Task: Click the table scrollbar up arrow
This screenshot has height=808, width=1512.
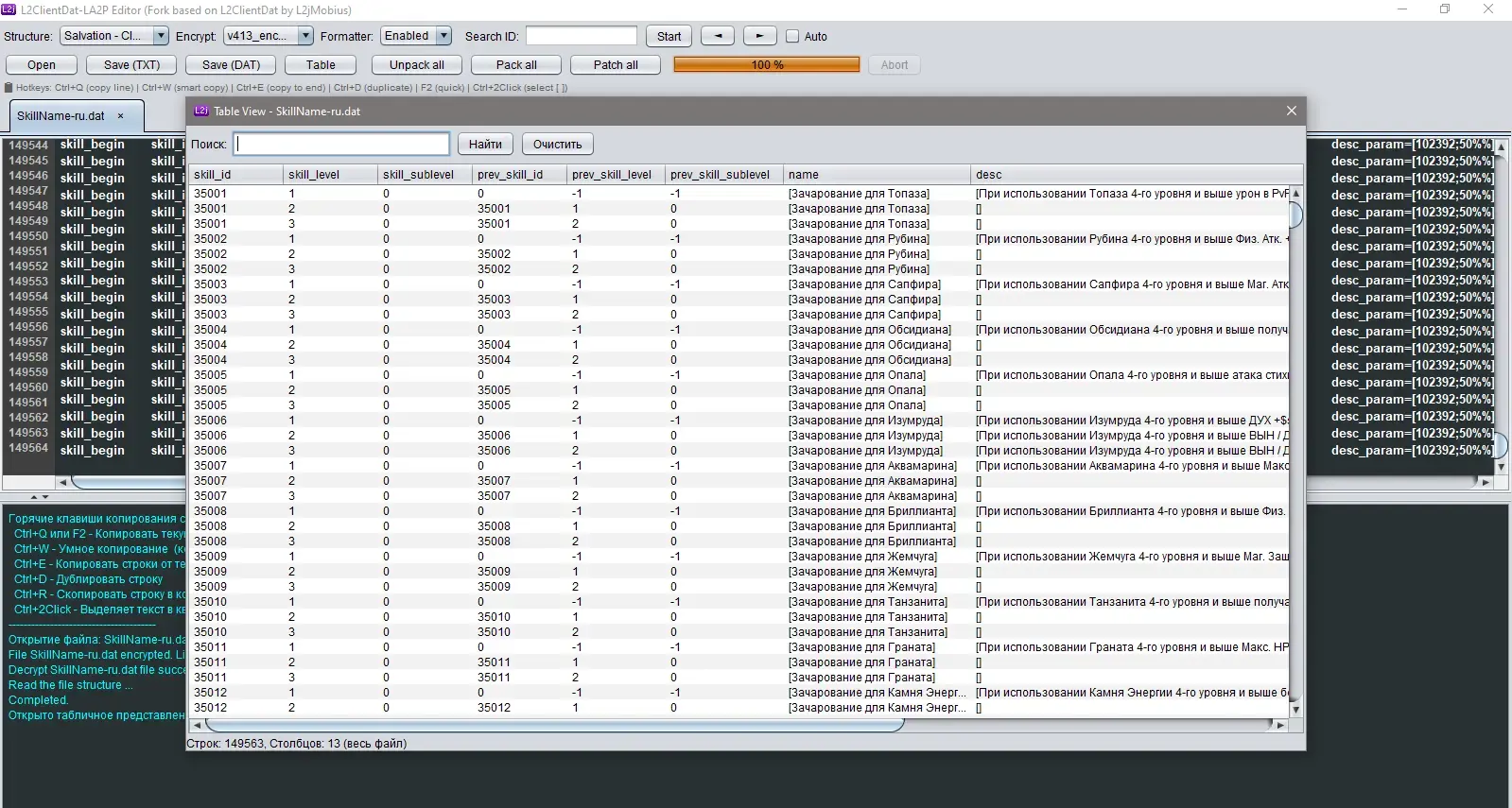Action: pos(1295,193)
